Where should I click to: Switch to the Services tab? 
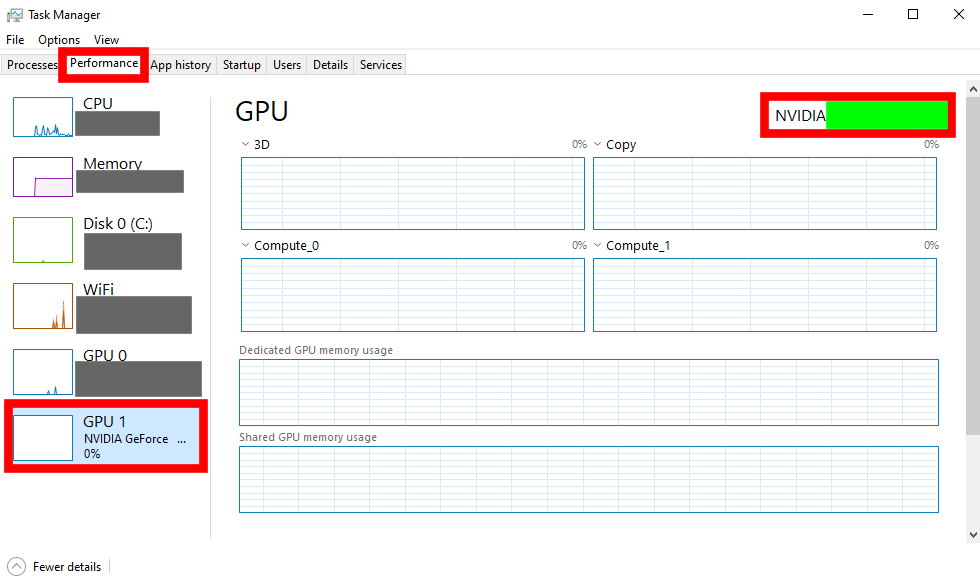(381, 64)
